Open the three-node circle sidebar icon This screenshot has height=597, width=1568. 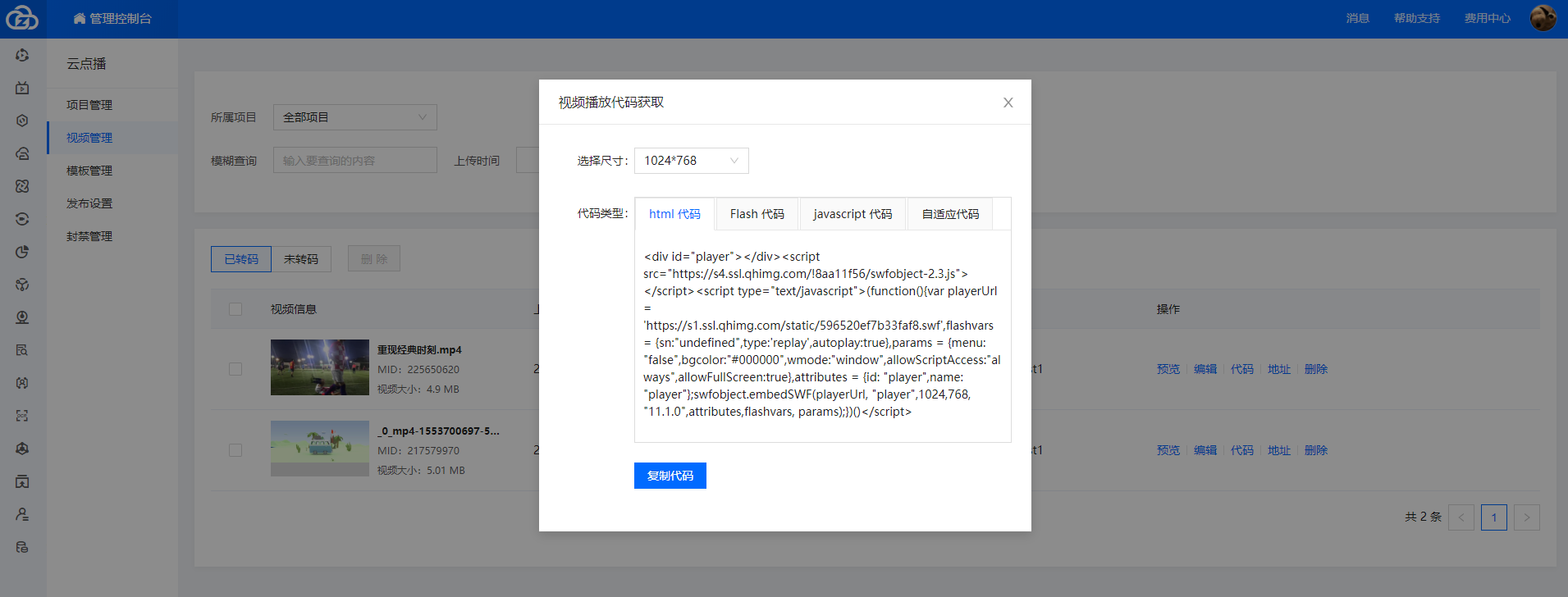click(22, 285)
